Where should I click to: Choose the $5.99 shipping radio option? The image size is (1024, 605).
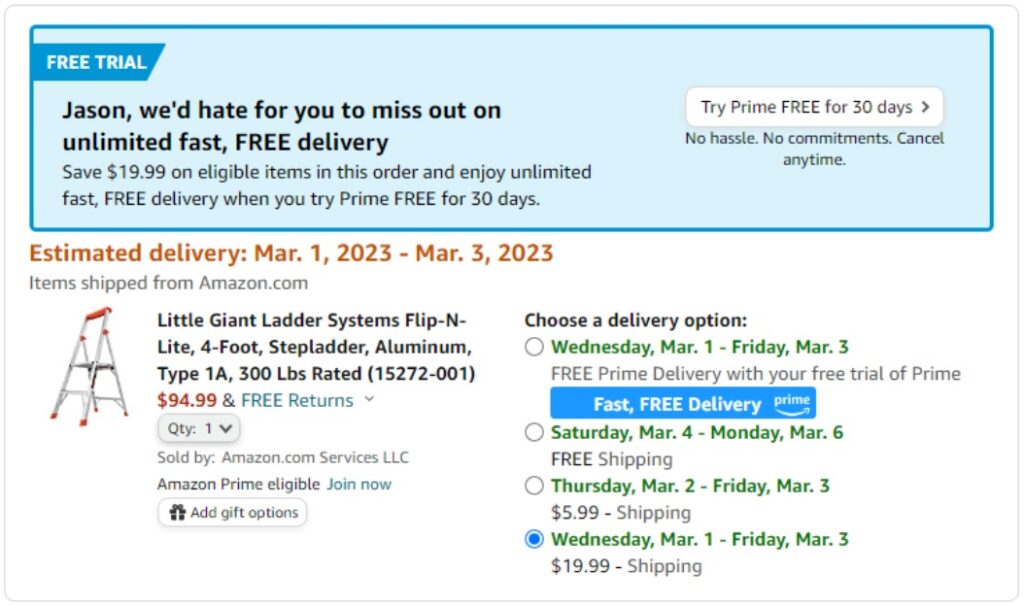[x=534, y=486]
